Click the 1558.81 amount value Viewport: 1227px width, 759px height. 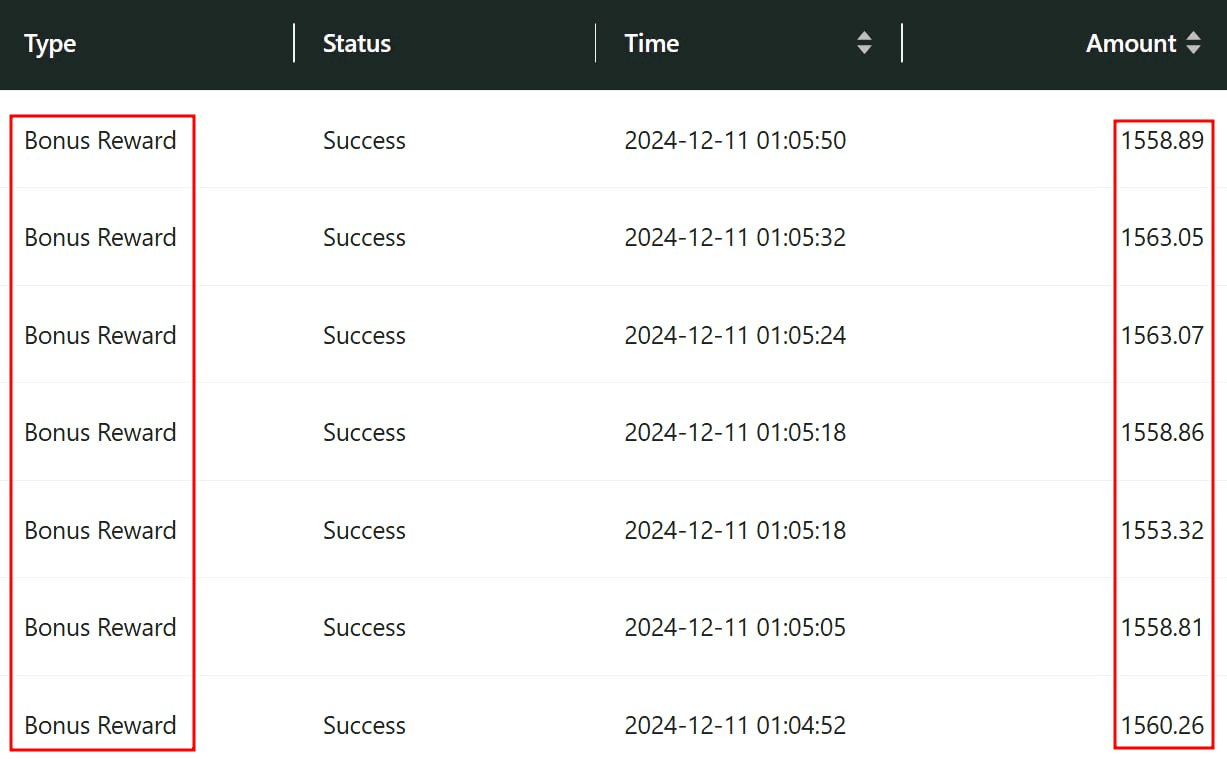(x=1162, y=628)
